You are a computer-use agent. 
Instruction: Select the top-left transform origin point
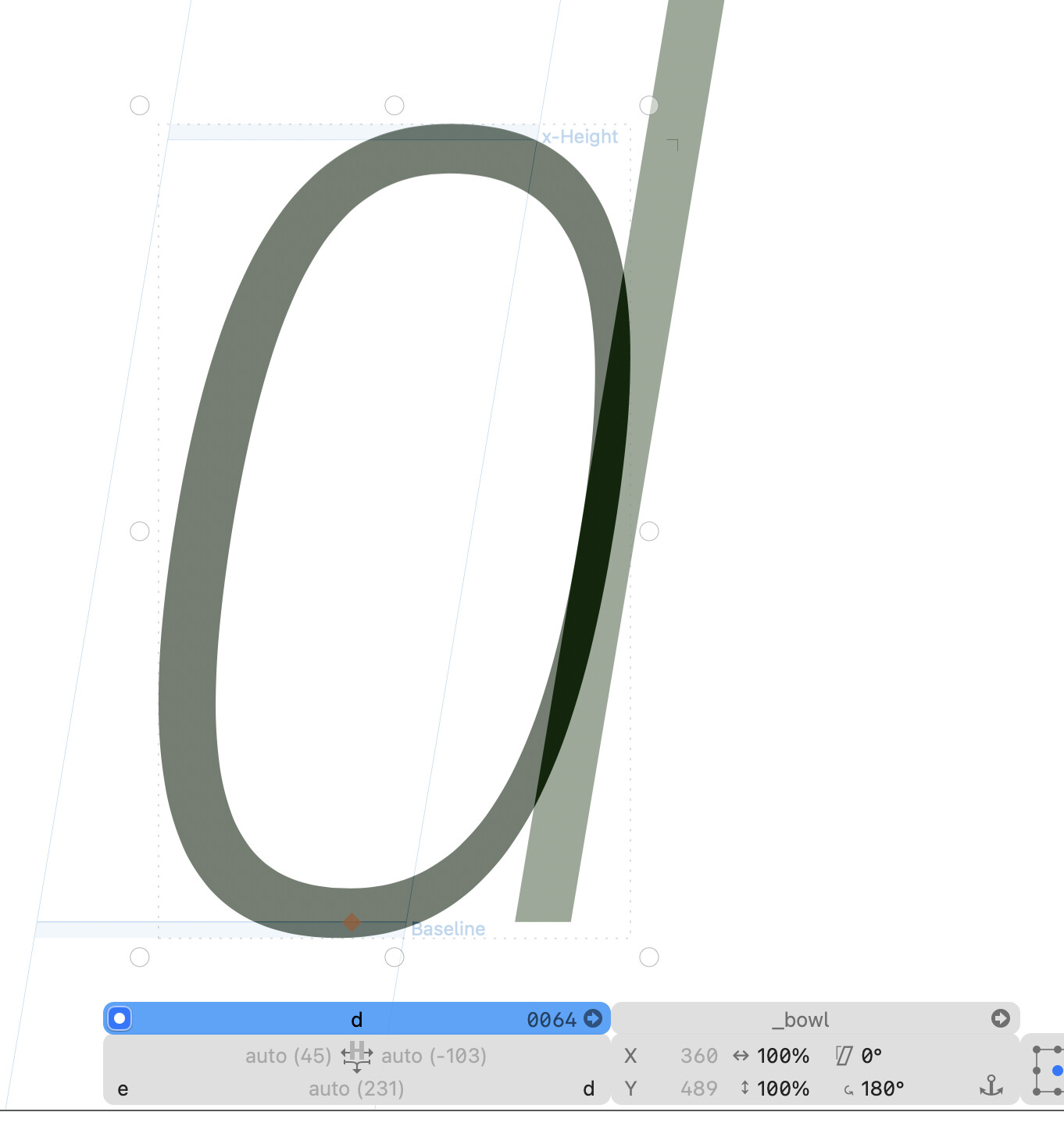[1037, 1050]
